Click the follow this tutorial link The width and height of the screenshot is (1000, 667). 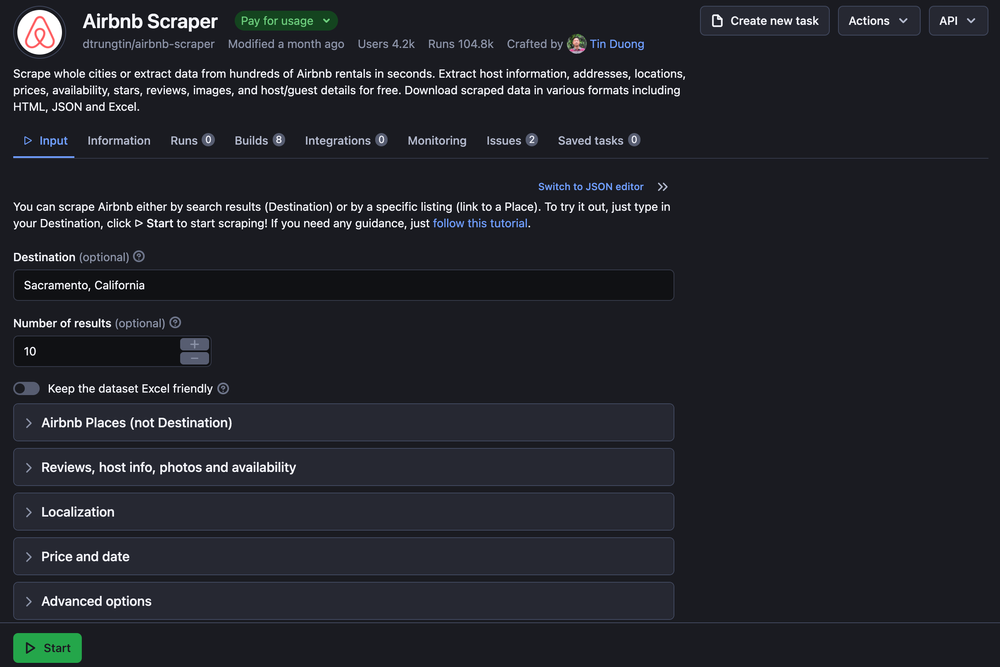(480, 223)
